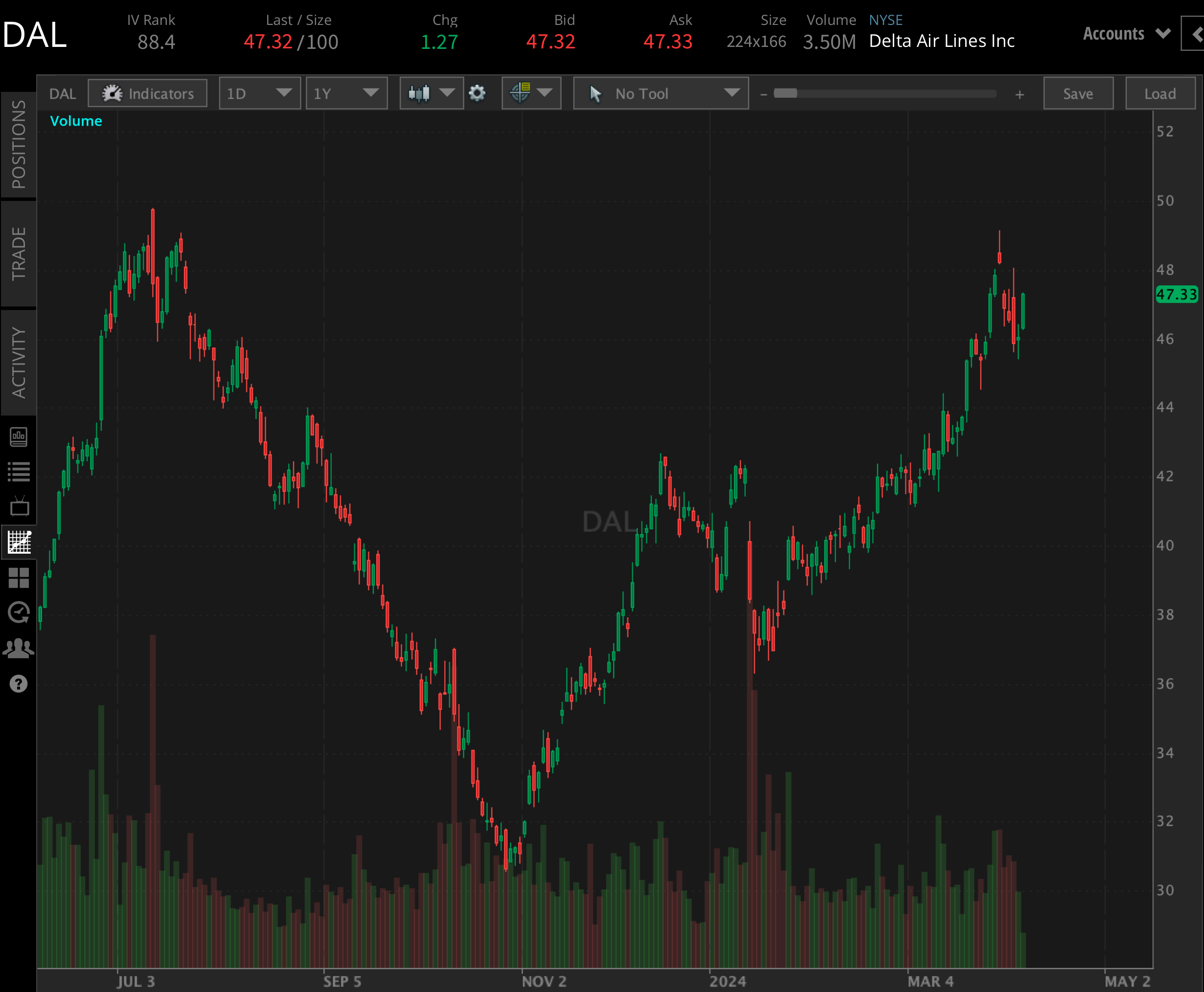The height and width of the screenshot is (992, 1204).
Task: Click the Save chart button
Action: pyautogui.click(x=1078, y=93)
